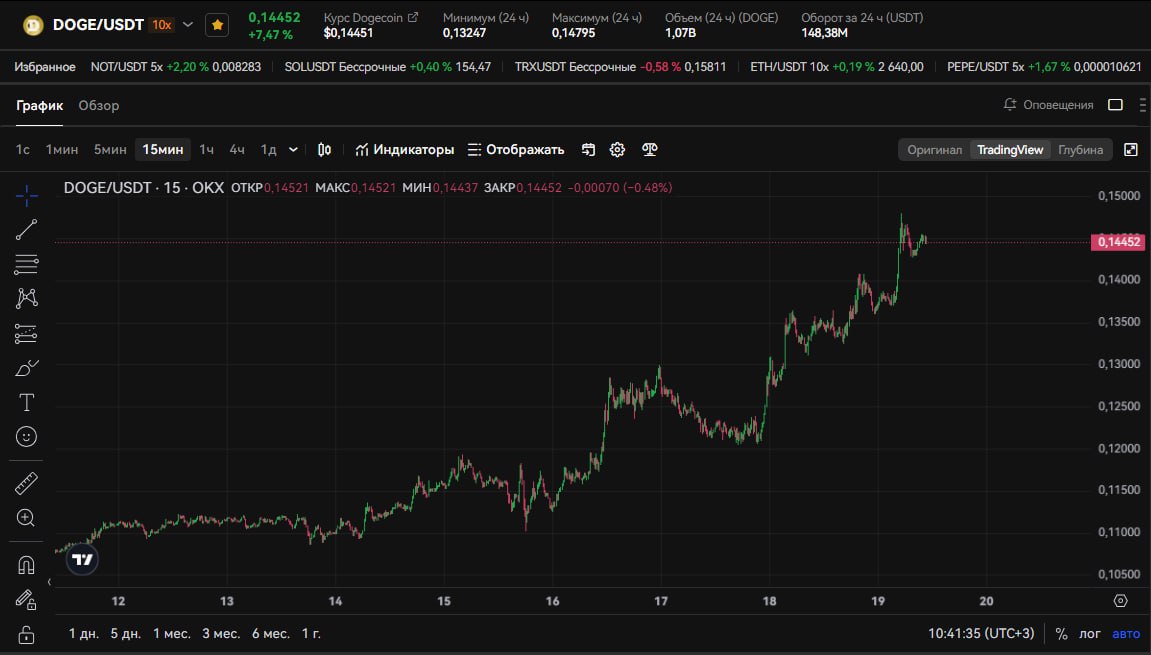Click the compare scales icon
Viewport: 1151px width, 655px height.
[650, 150]
